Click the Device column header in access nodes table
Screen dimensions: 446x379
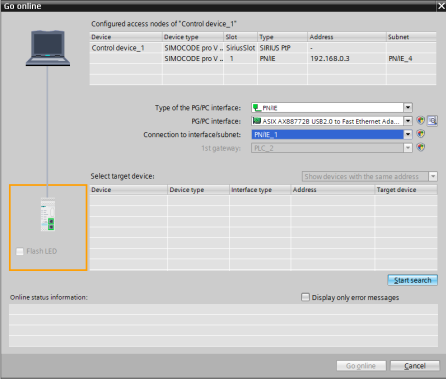click(x=126, y=37)
